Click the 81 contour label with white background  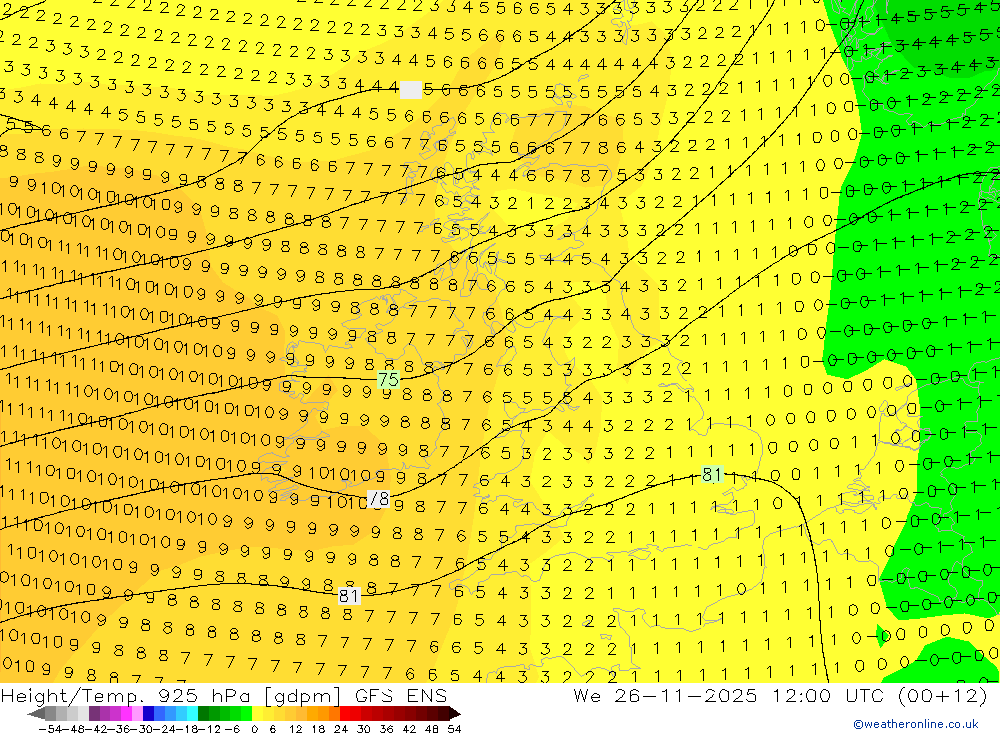[x=348, y=596]
